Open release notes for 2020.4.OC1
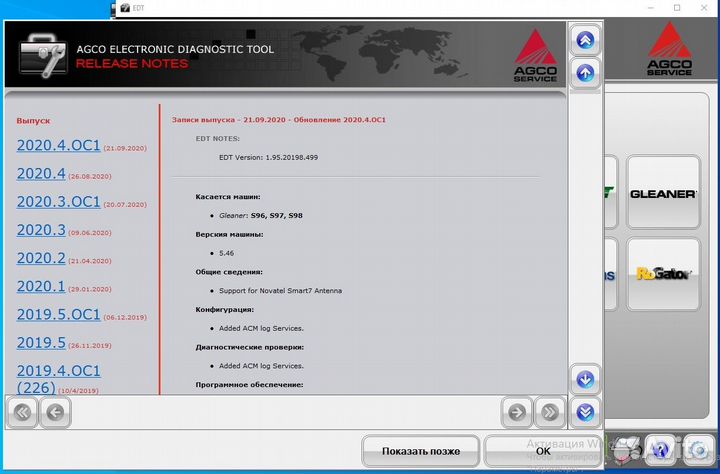720x474 pixels. pos(58,146)
